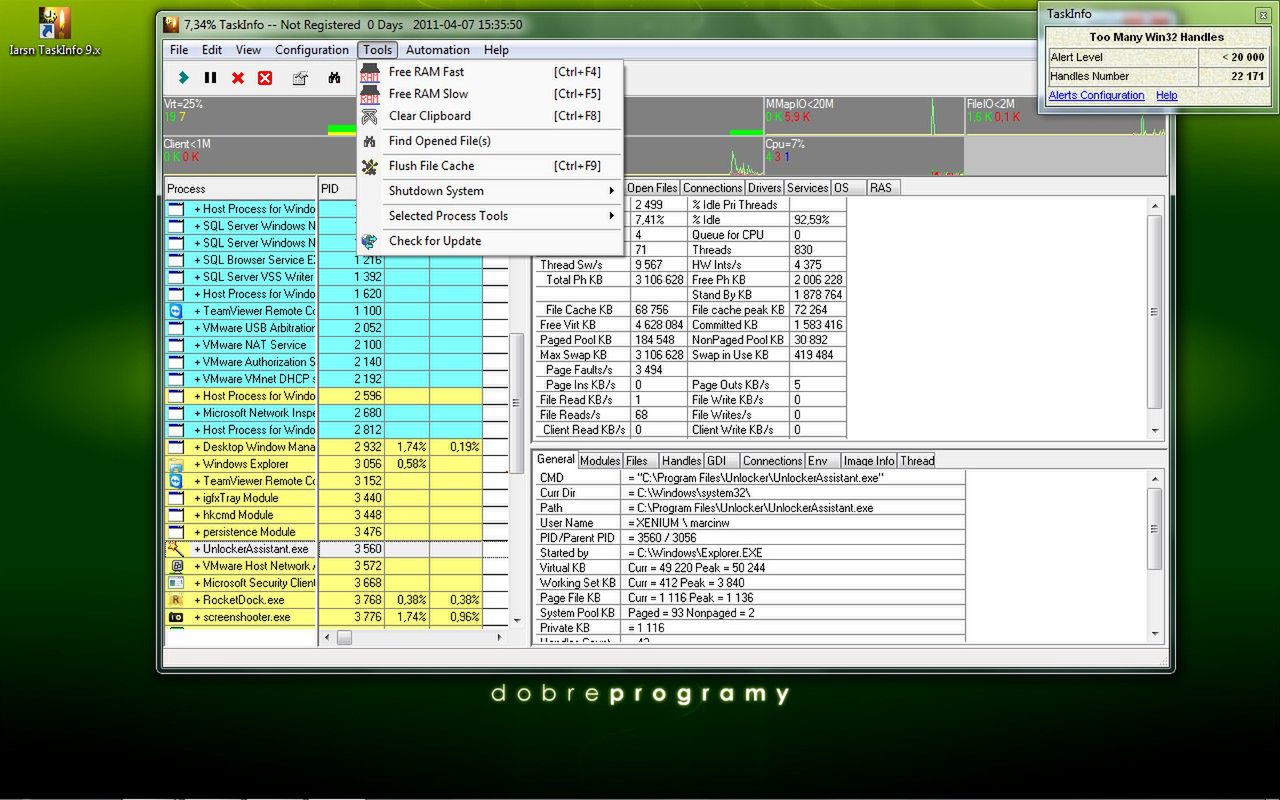The width and height of the screenshot is (1280, 800).
Task: Click the Microsoft Security Client process icon
Action: pos(176,583)
